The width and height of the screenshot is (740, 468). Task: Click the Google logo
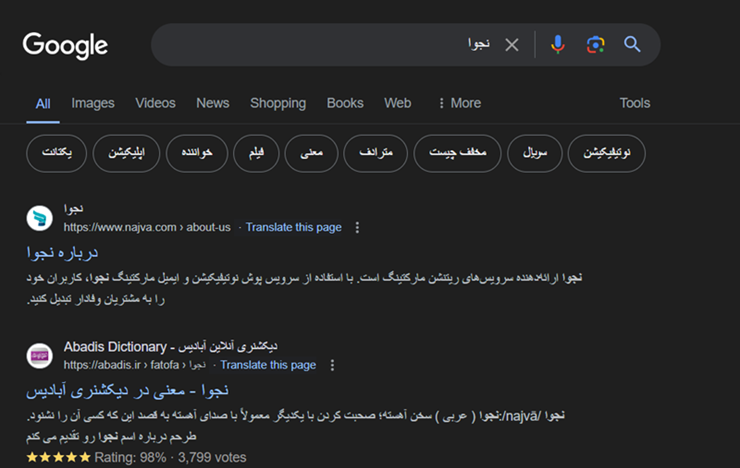(65, 46)
